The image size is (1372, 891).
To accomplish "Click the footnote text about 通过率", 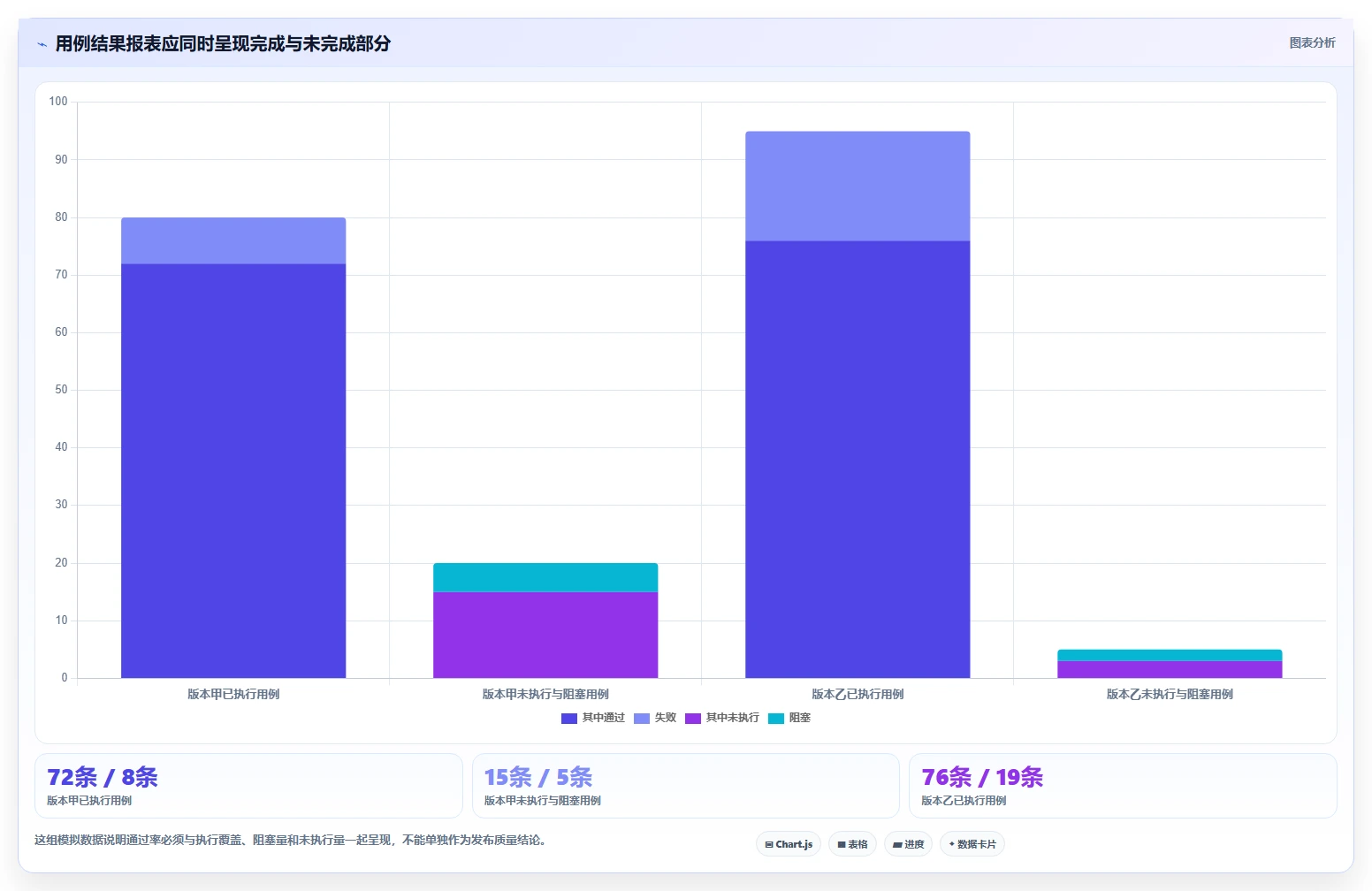I will coord(293,840).
